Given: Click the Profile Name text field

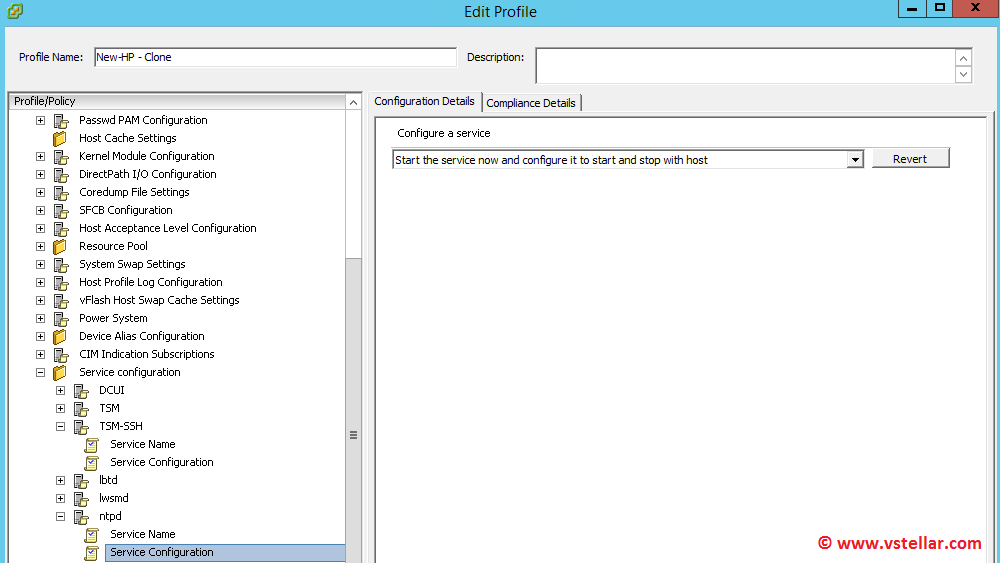Looking at the screenshot, I should pos(275,58).
